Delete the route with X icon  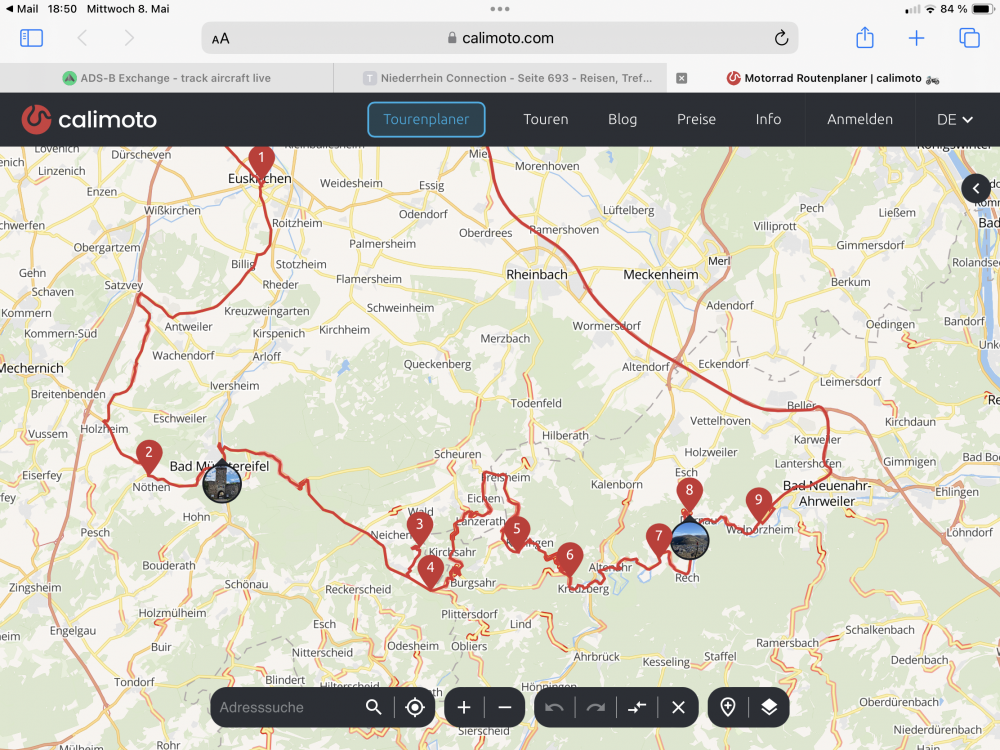tap(678, 707)
